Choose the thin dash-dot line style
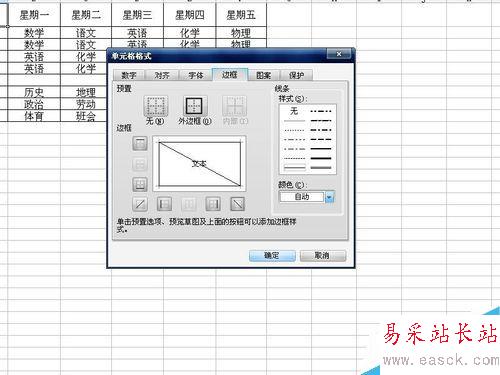The width and height of the screenshot is (500, 375). (x=294, y=149)
